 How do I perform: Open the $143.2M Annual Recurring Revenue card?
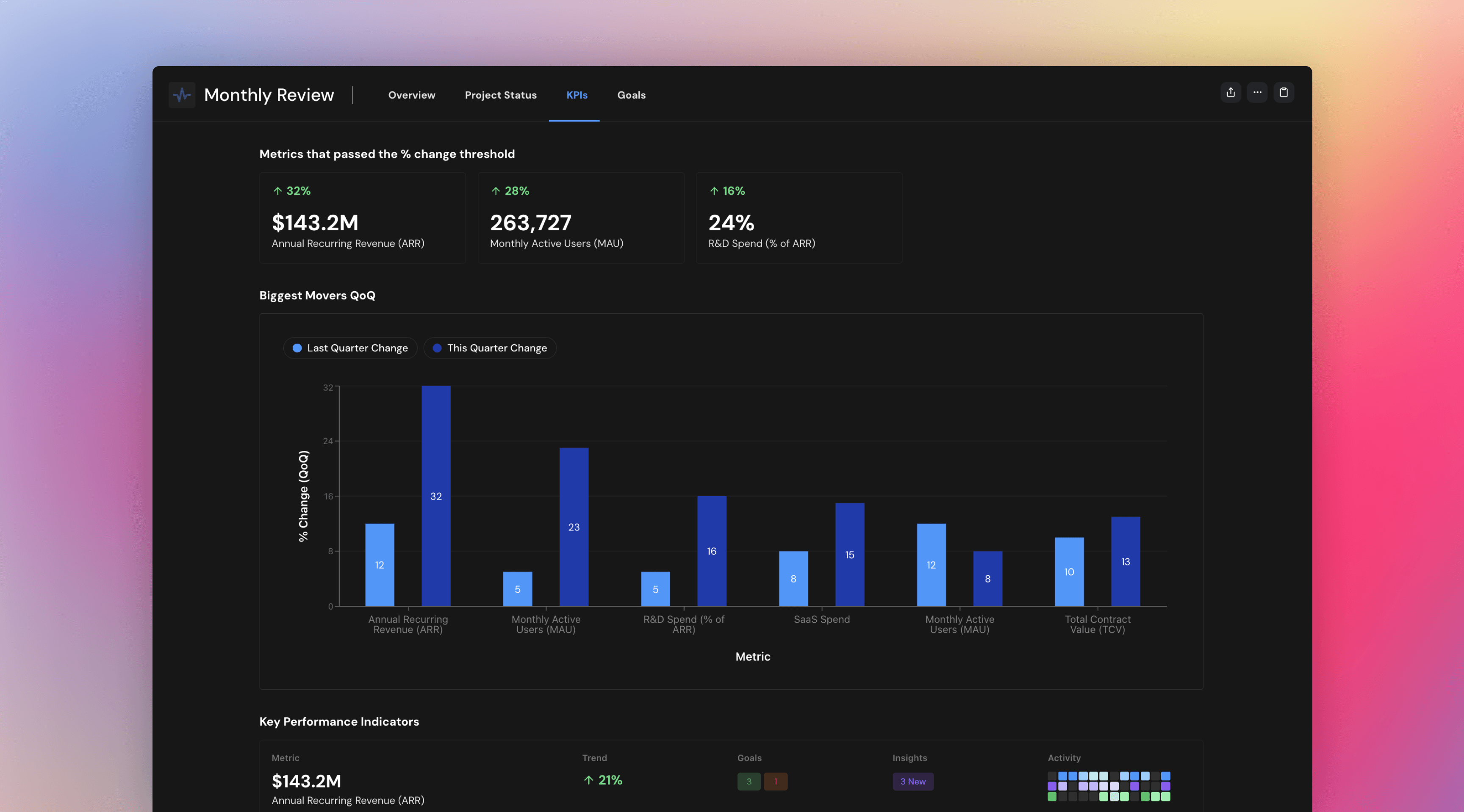pos(362,218)
